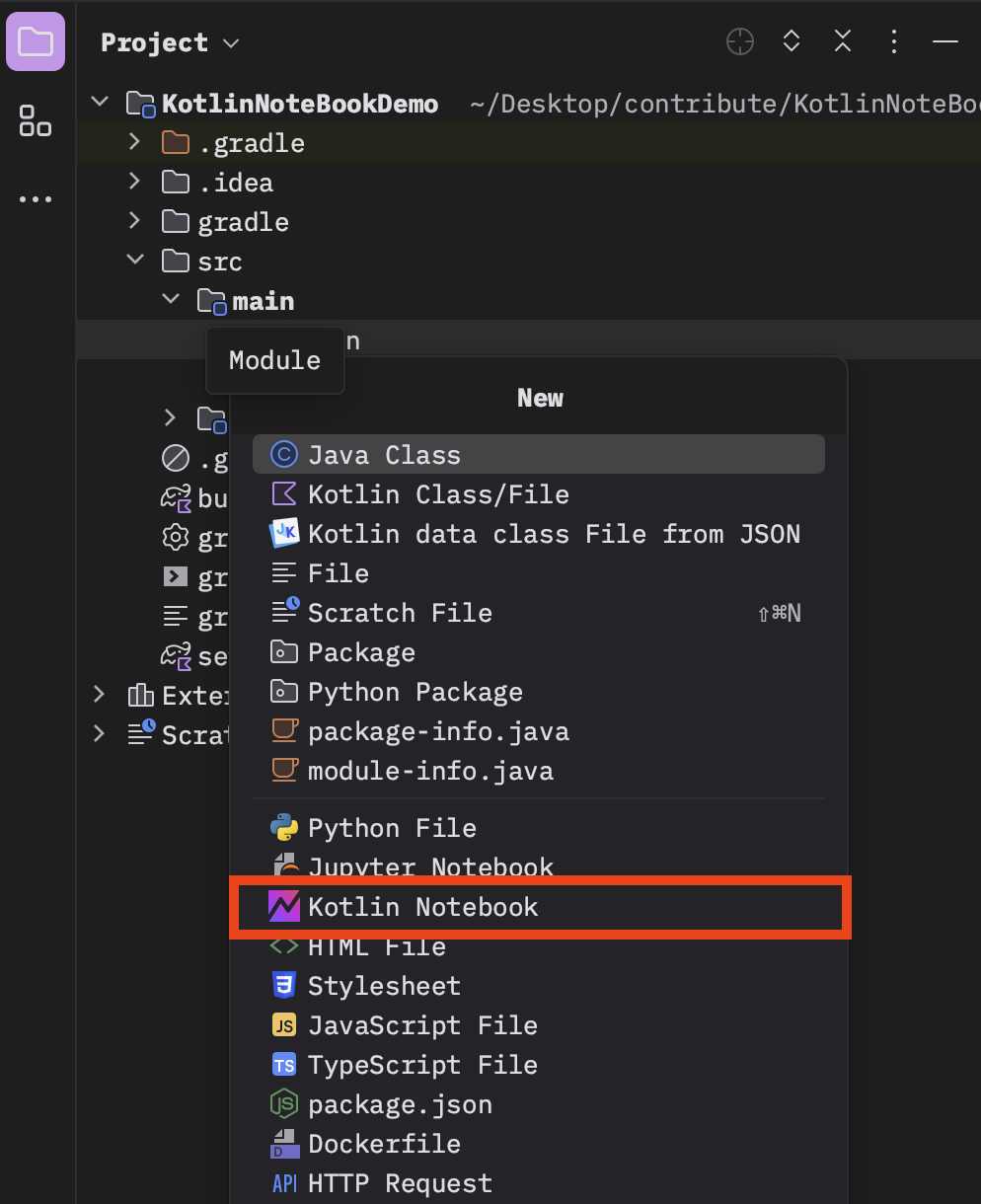Select the main module row
Viewport: 981px width, 1204px height.
[x=528, y=301]
